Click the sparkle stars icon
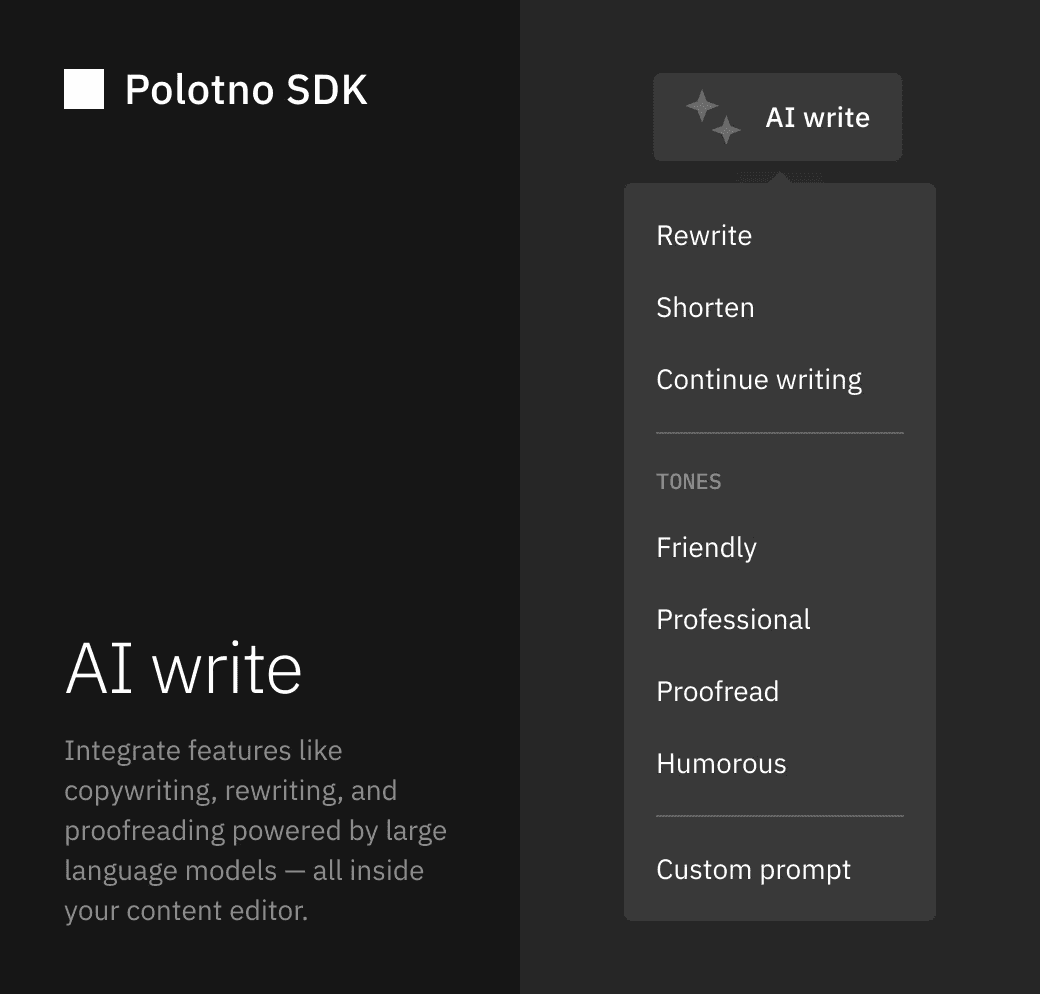This screenshot has height=994, width=1040. pyautogui.click(x=713, y=117)
